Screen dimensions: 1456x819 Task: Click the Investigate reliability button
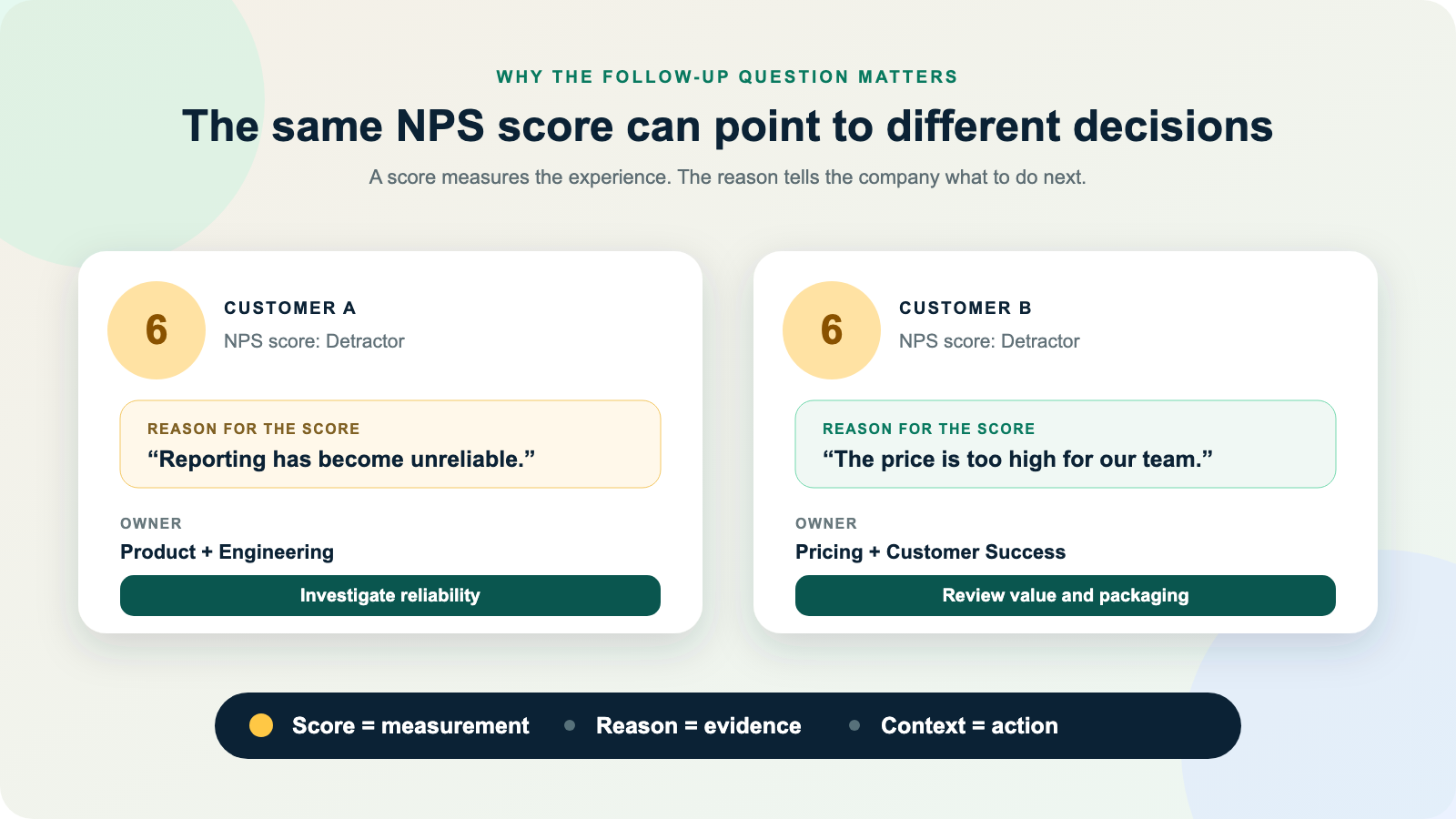tap(390, 595)
